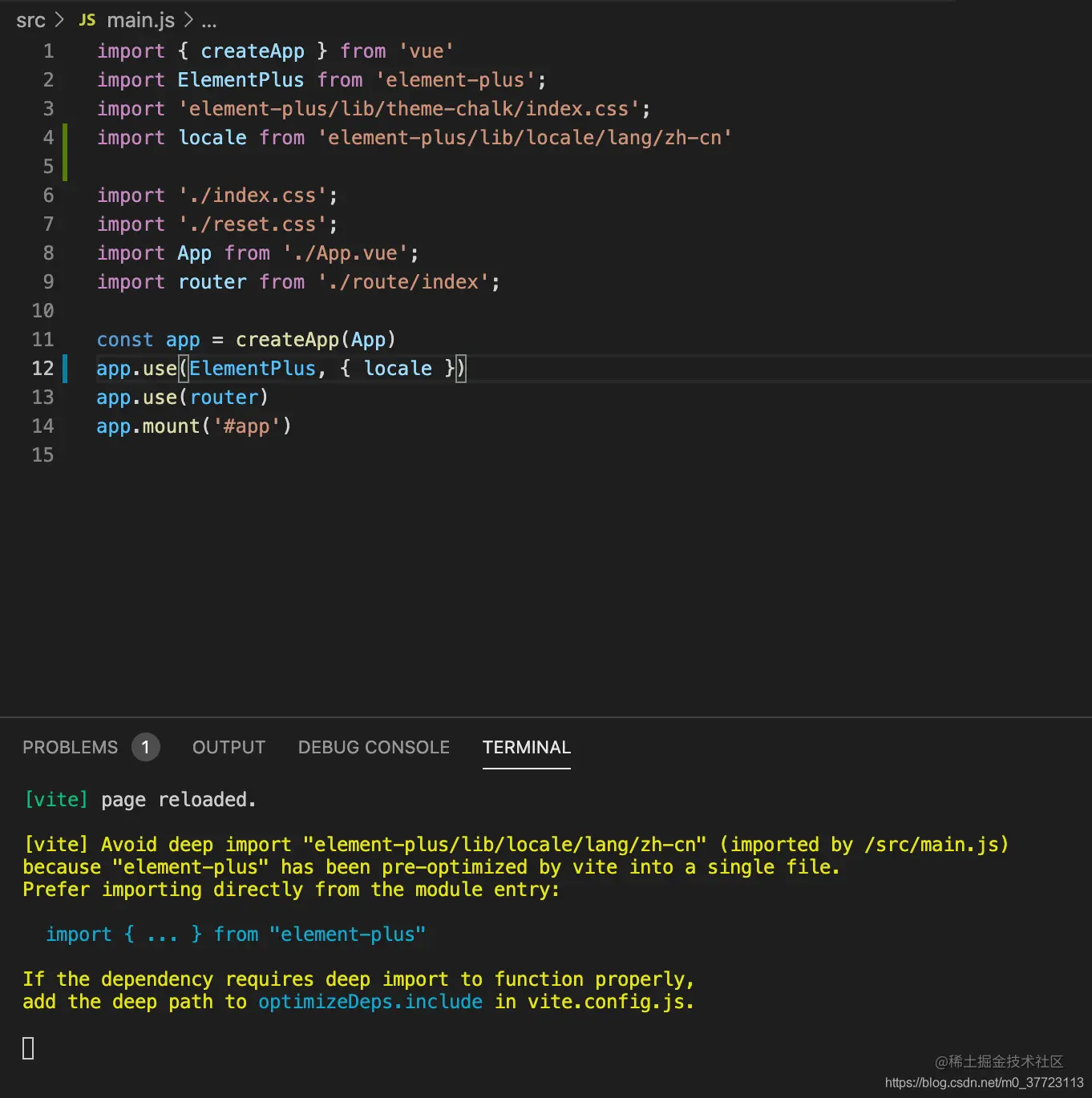
Task: Select the TERMINAL panel tab
Action: (x=527, y=747)
